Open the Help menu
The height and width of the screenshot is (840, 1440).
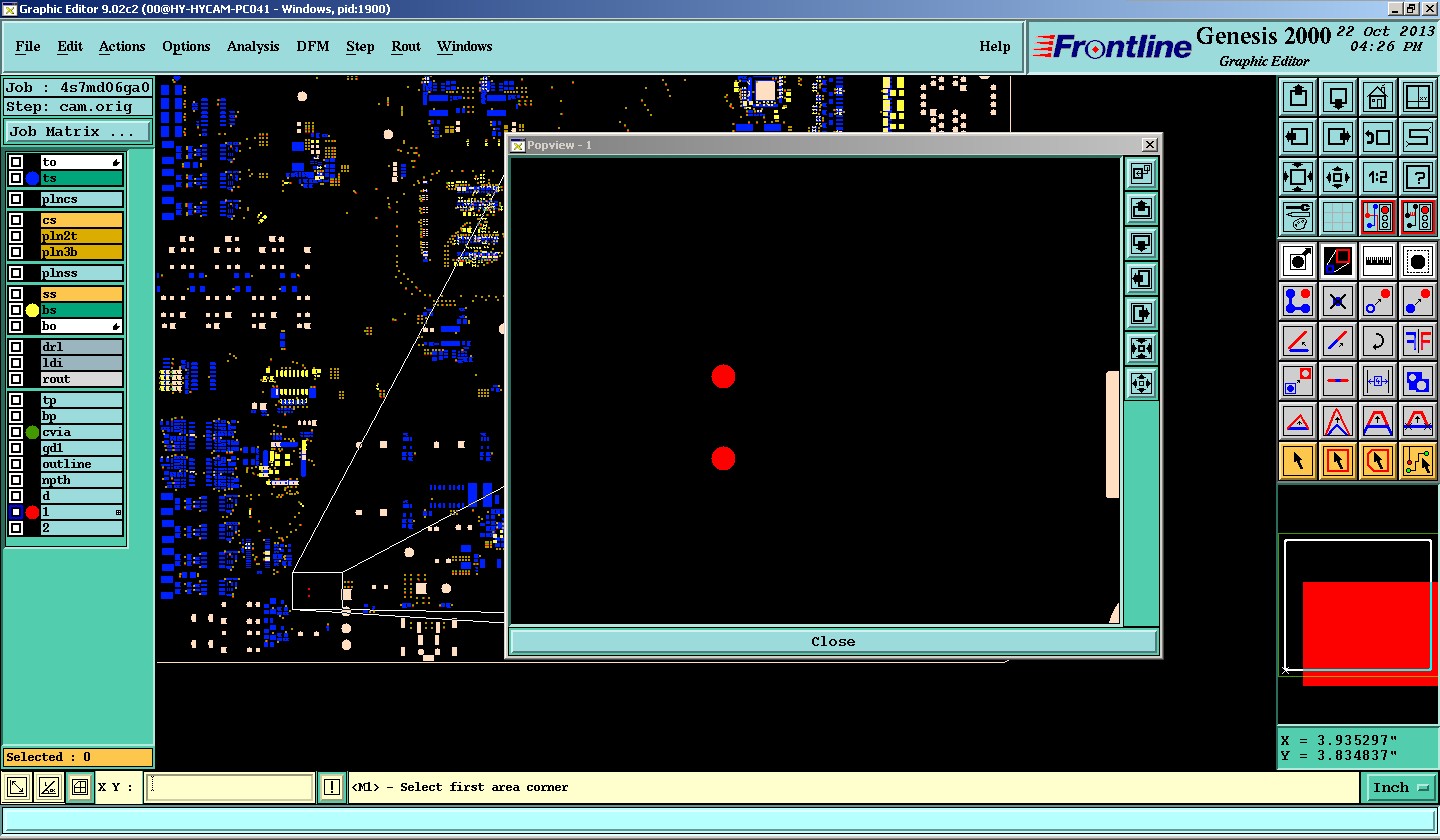point(994,46)
